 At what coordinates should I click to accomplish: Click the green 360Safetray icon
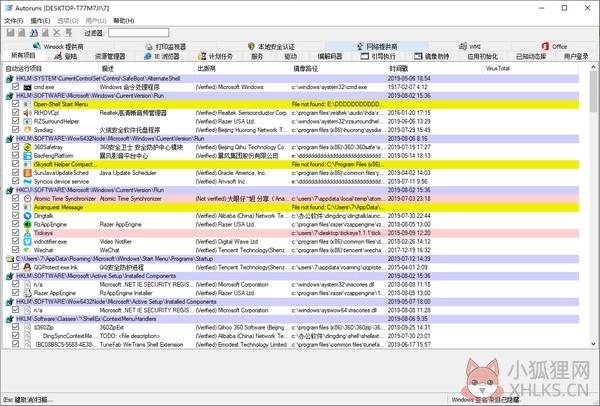pyautogui.click(x=27, y=147)
